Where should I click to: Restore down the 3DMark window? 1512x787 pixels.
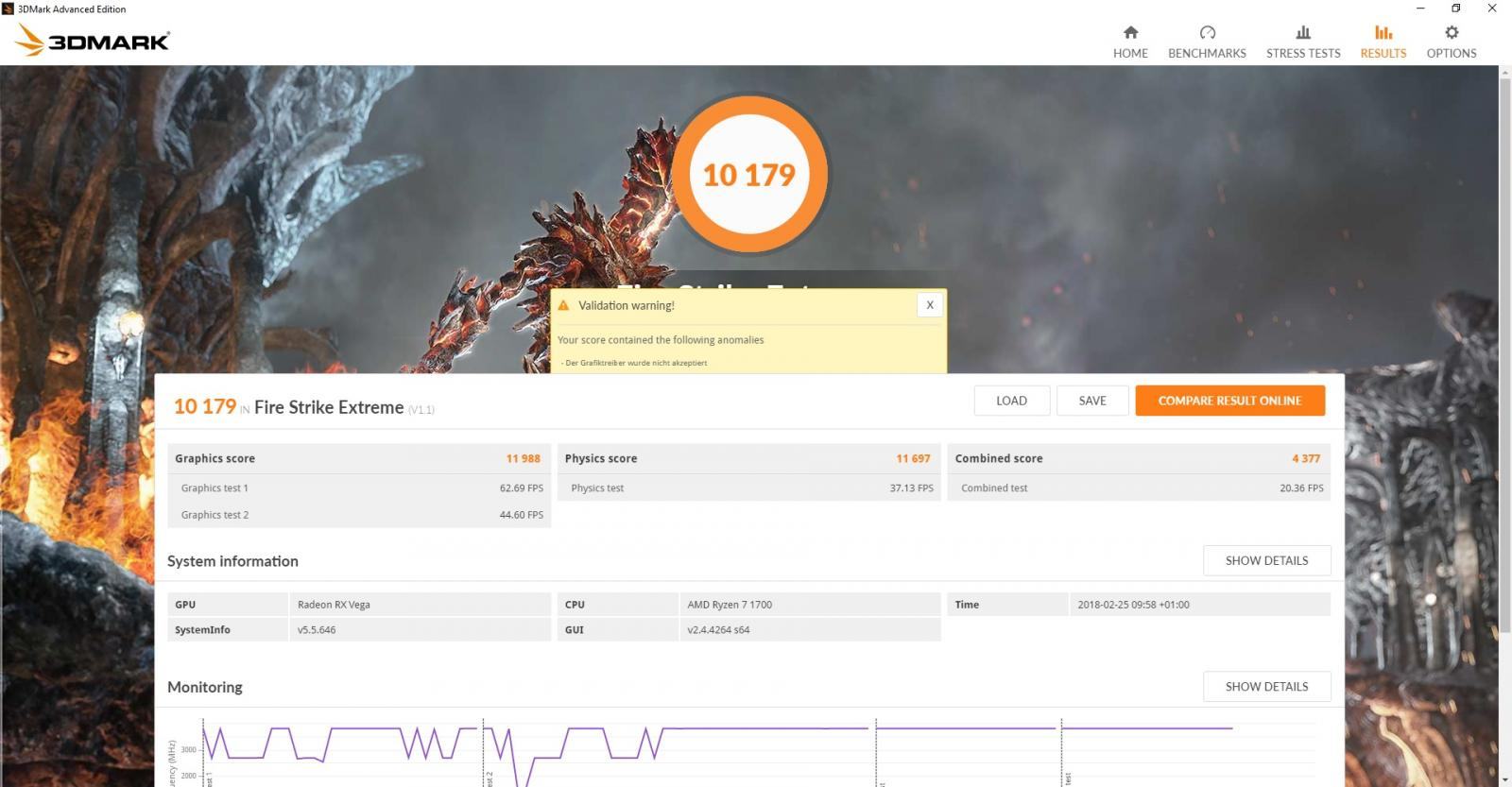1456,9
